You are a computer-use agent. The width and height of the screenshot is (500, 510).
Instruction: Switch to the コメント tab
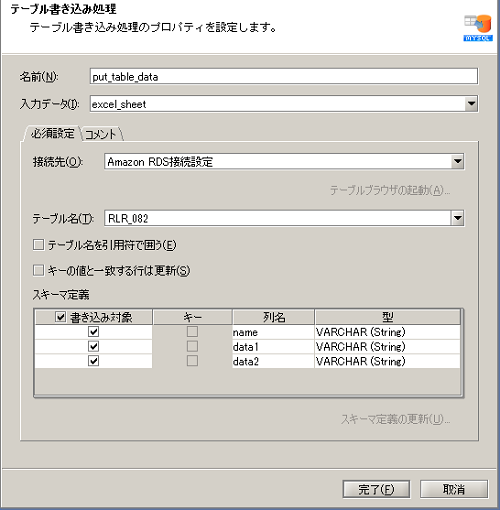coord(101,134)
